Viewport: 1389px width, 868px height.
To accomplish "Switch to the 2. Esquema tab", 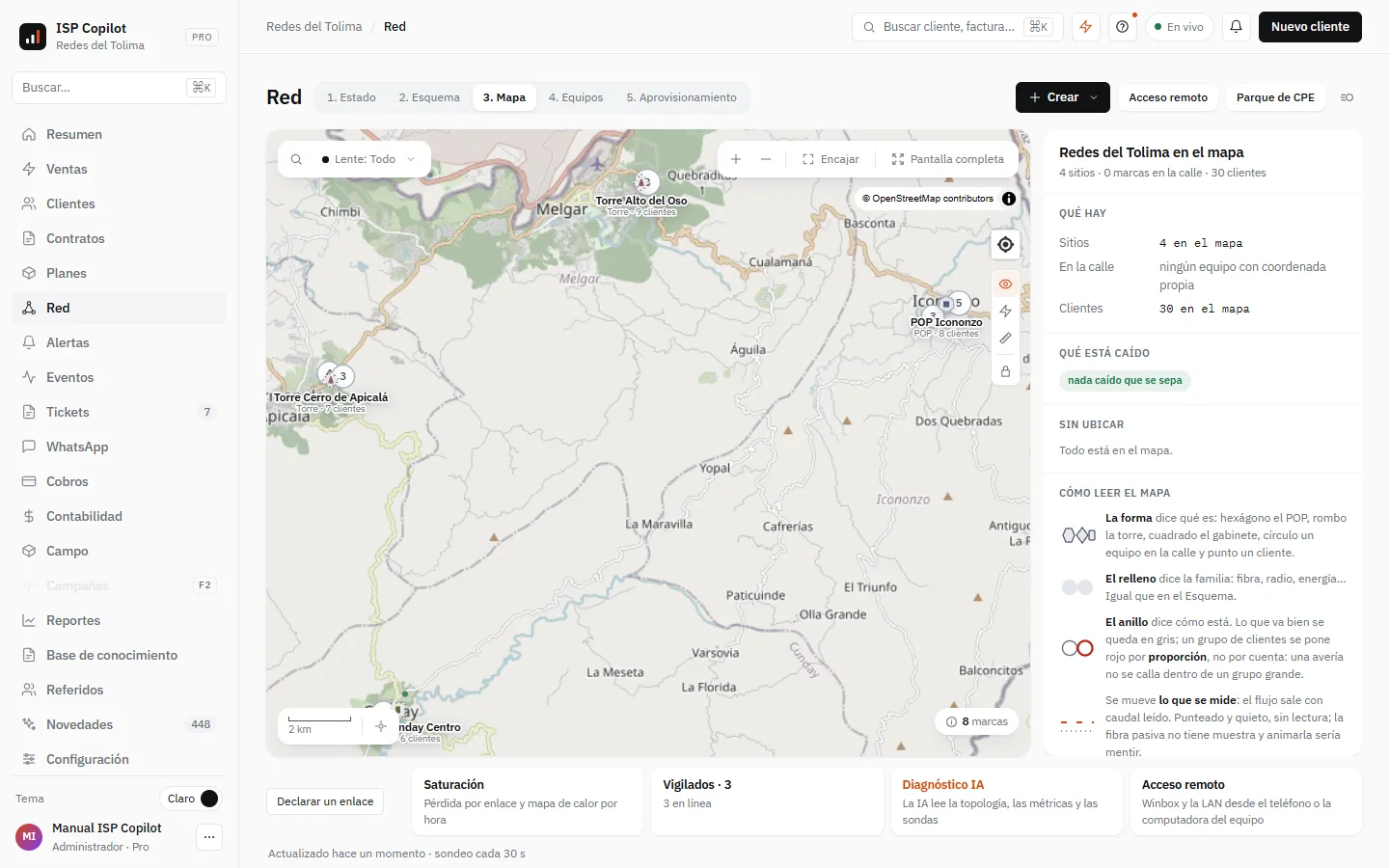I will tap(429, 97).
